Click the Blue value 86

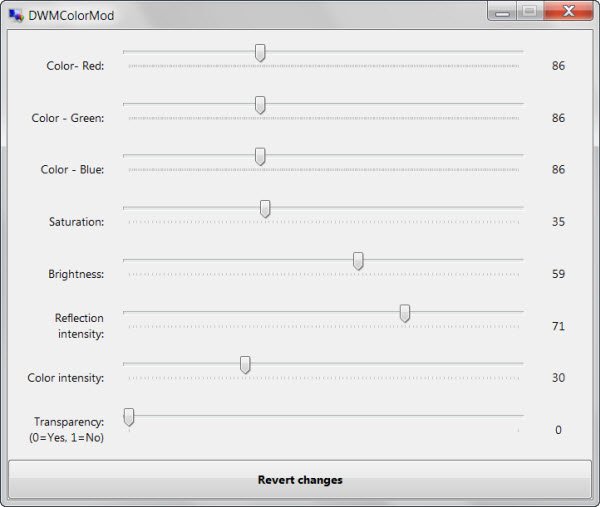558,170
